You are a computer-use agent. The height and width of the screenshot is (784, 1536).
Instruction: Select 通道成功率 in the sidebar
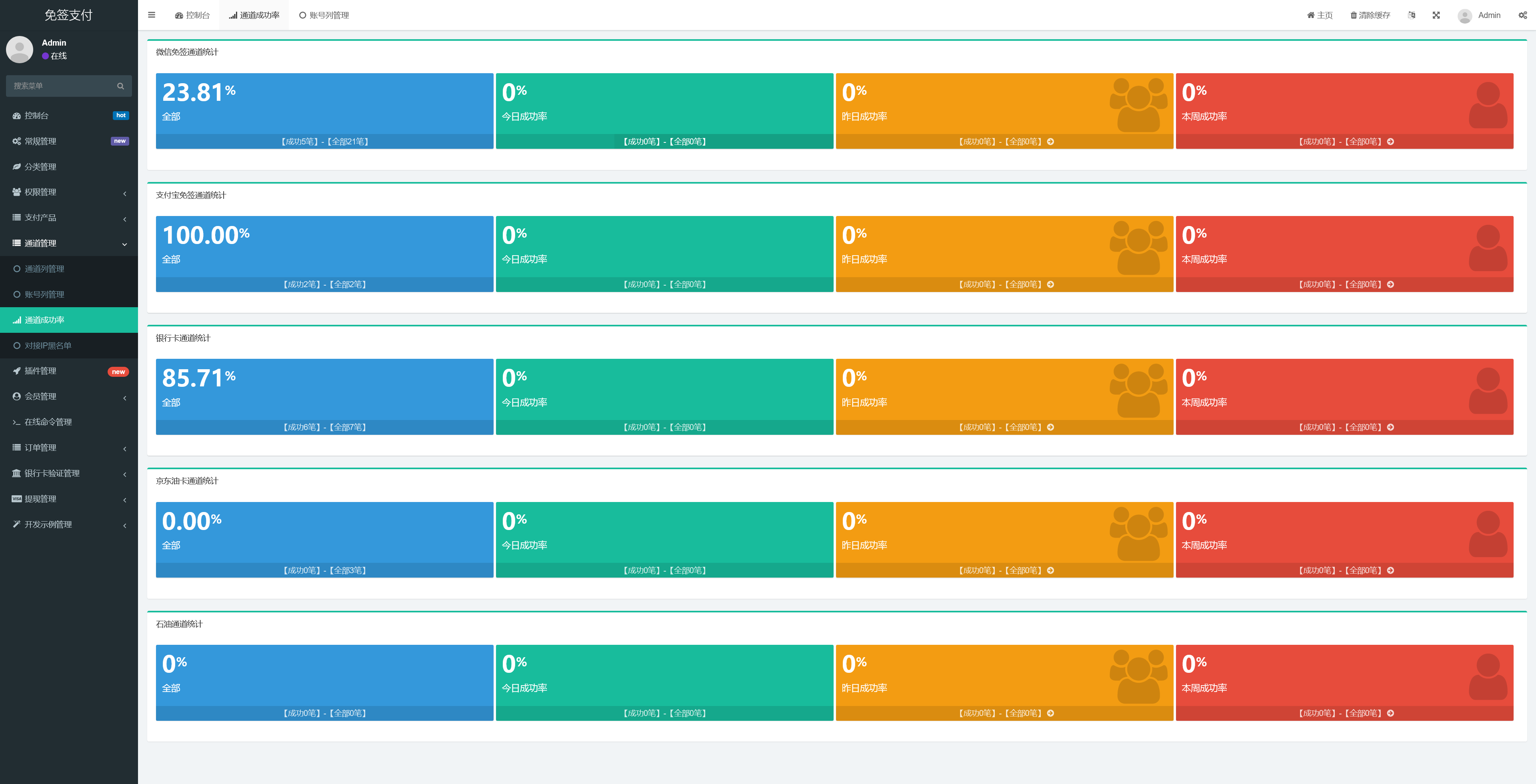point(68,320)
